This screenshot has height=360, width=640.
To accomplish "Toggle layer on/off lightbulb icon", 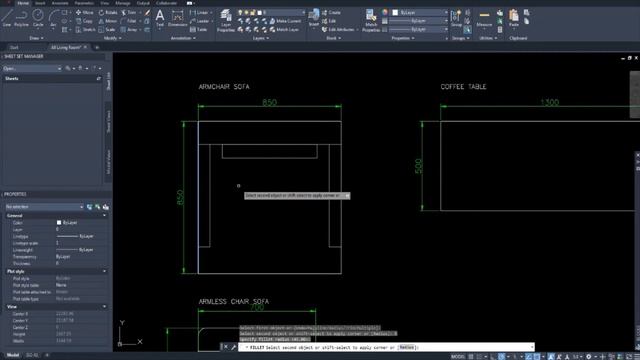I will tap(240, 13).
